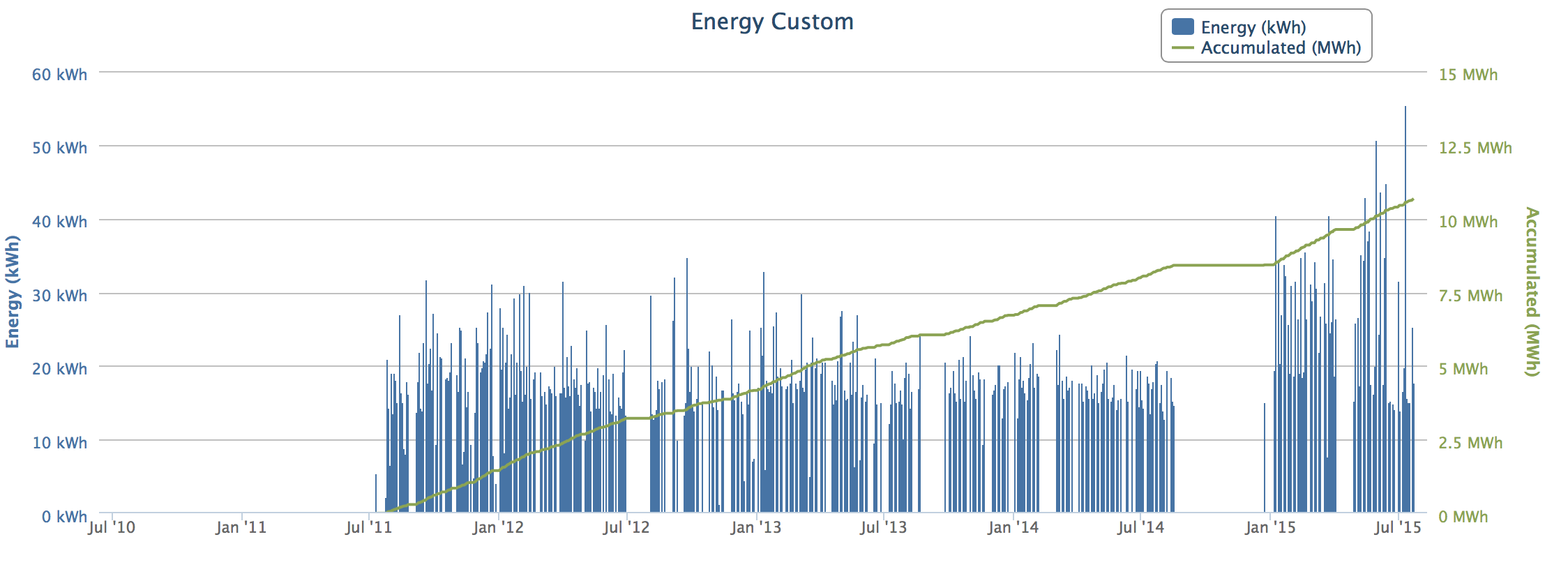This screenshot has width=1568, height=583.
Task: Click the Jan '12 date label
Action: (498, 527)
